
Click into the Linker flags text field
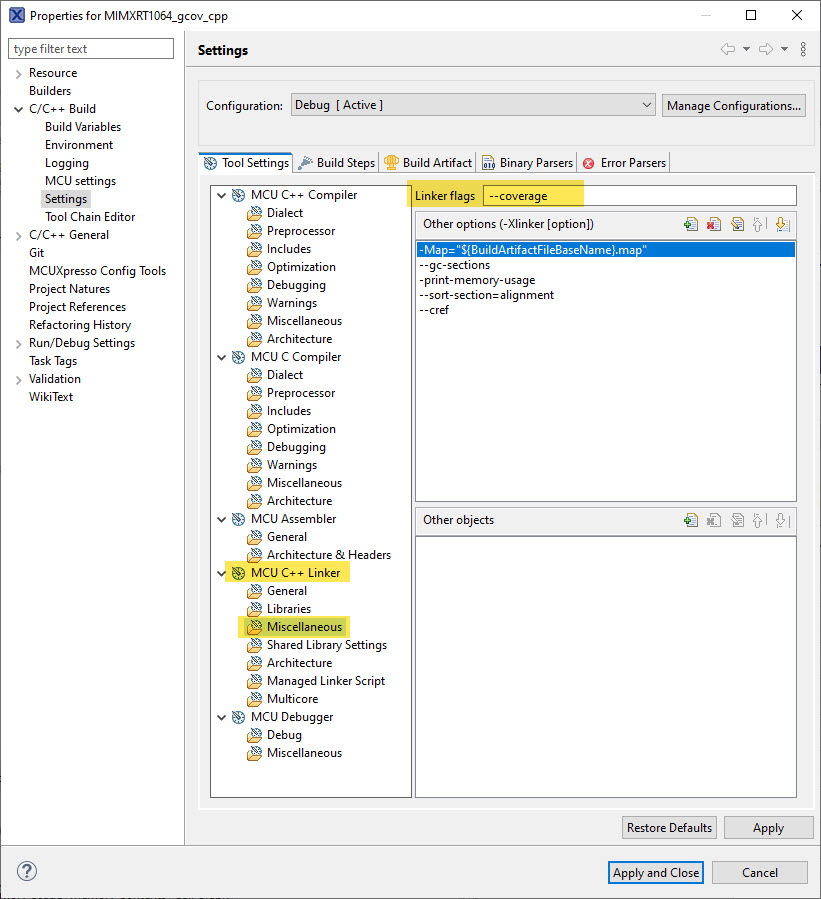(x=640, y=196)
